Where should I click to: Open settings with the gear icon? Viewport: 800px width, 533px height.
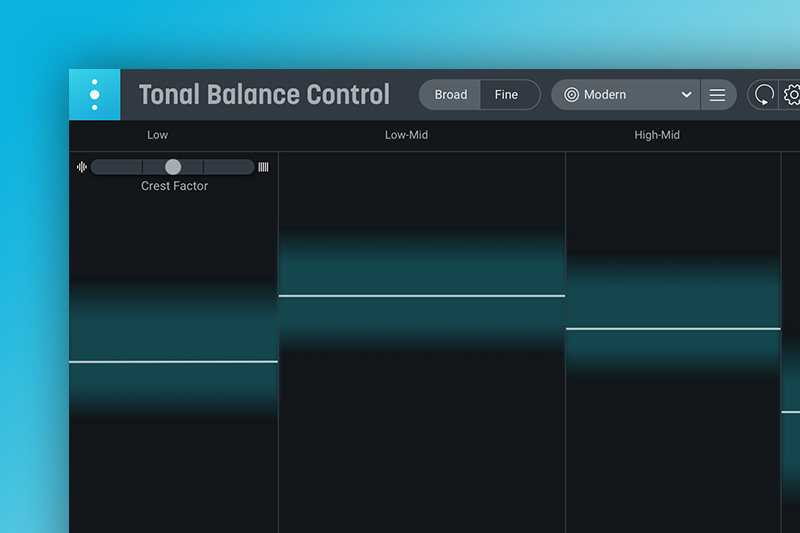792,95
